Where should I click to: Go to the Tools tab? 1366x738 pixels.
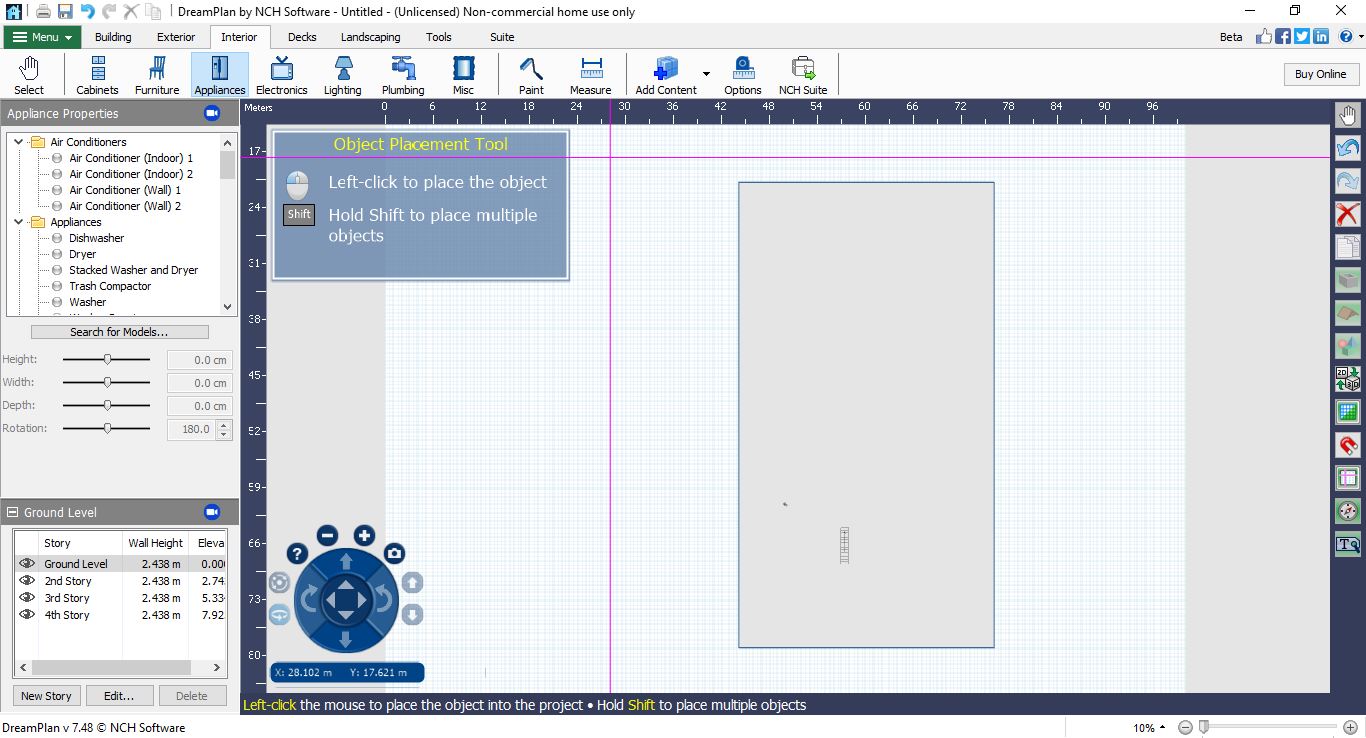click(439, 37)
